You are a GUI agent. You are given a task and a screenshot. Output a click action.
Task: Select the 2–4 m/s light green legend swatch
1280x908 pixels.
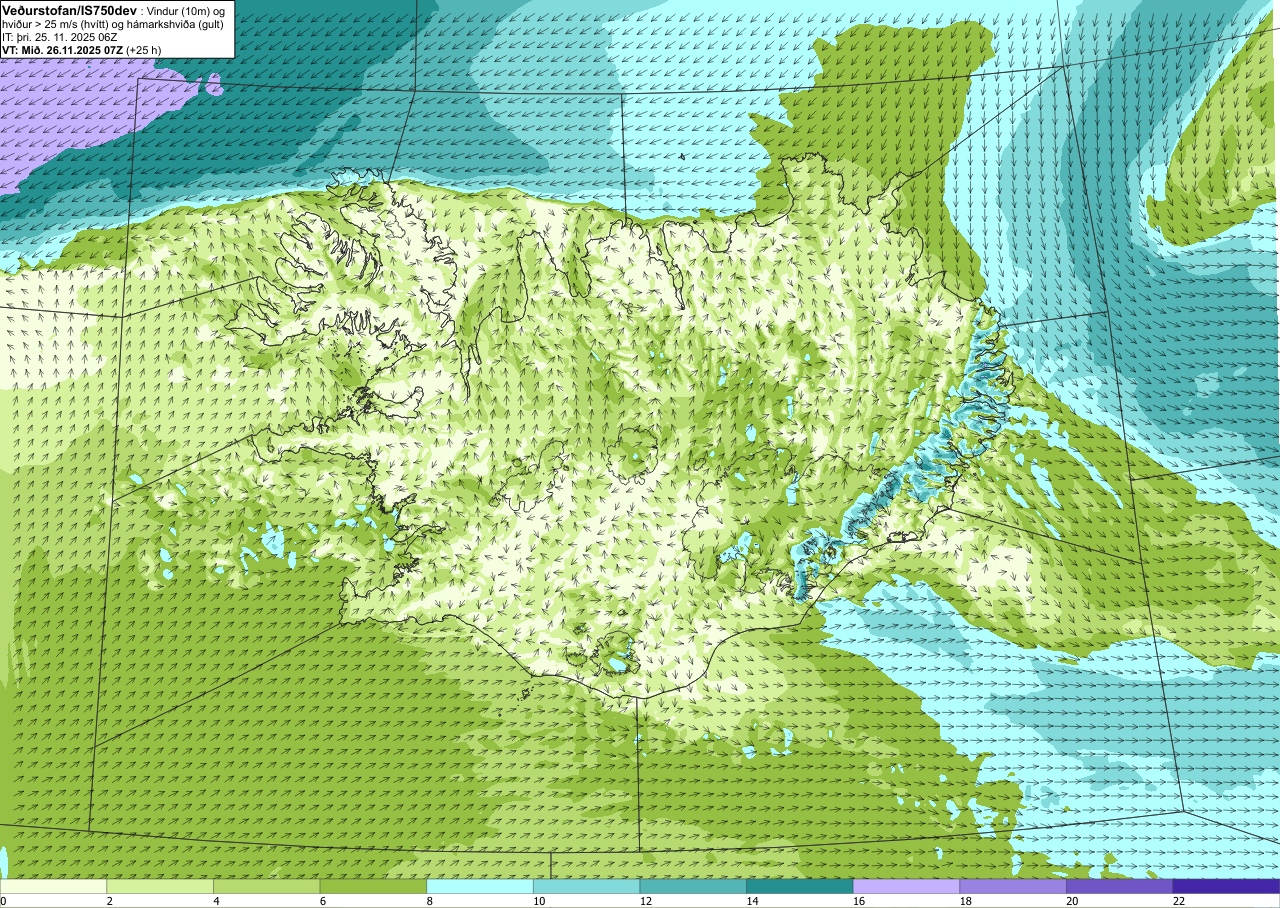160,886
